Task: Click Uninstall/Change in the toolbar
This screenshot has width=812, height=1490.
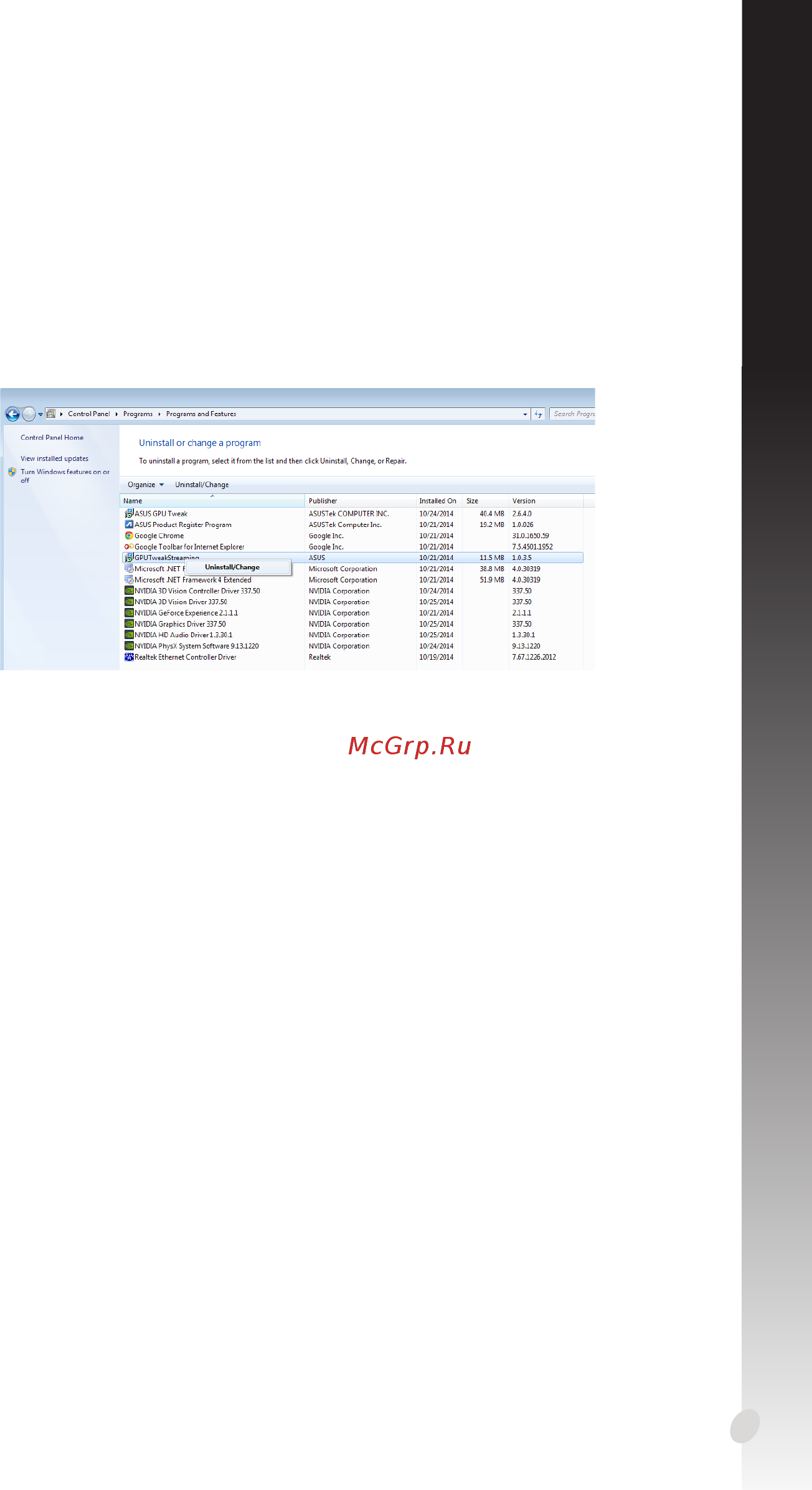Action: [202, 485]
